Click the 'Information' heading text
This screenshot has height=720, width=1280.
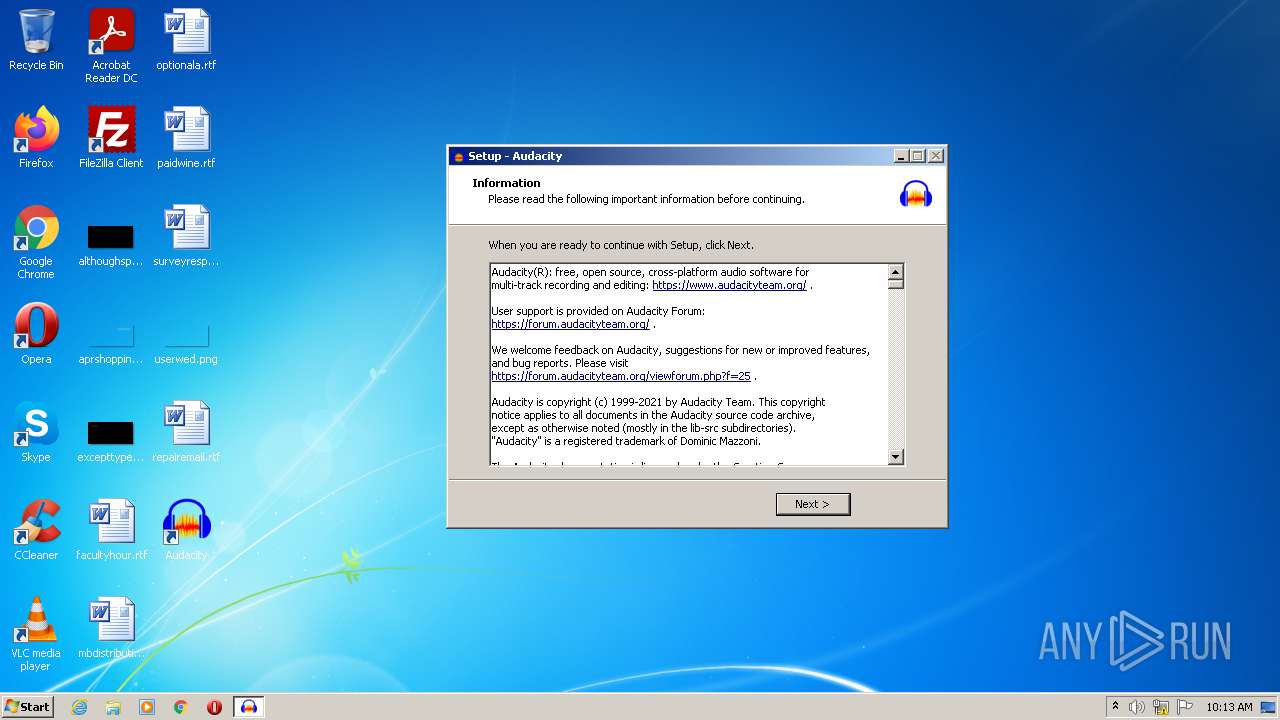click(x=506, y=183)
